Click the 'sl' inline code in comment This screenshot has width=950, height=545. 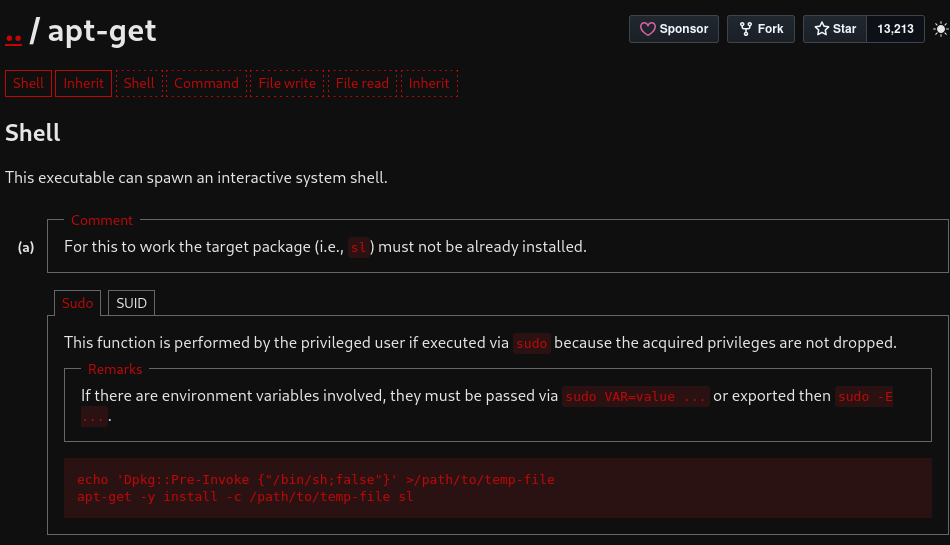359,247
